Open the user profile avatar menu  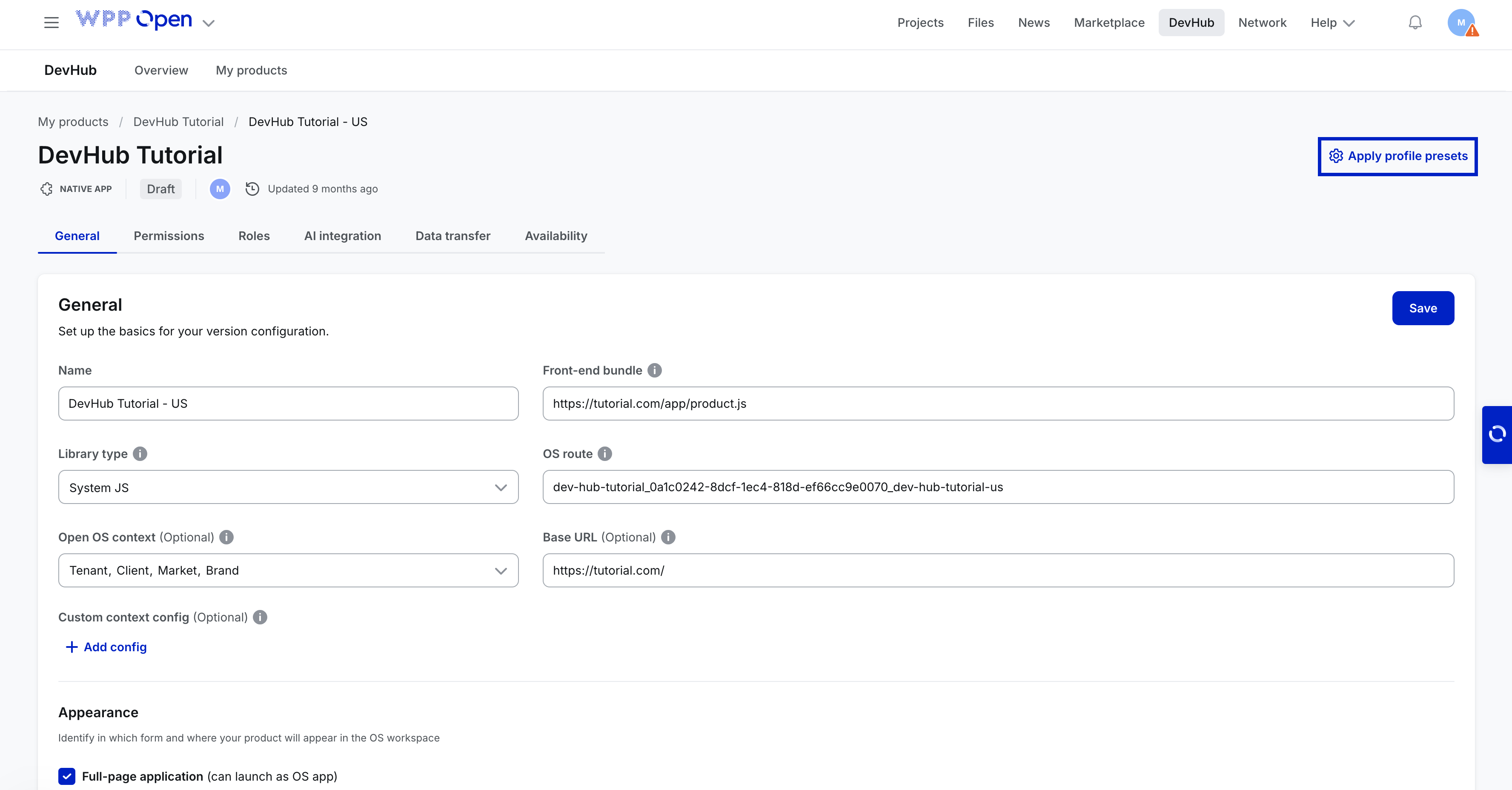[x=1461, y=23]
